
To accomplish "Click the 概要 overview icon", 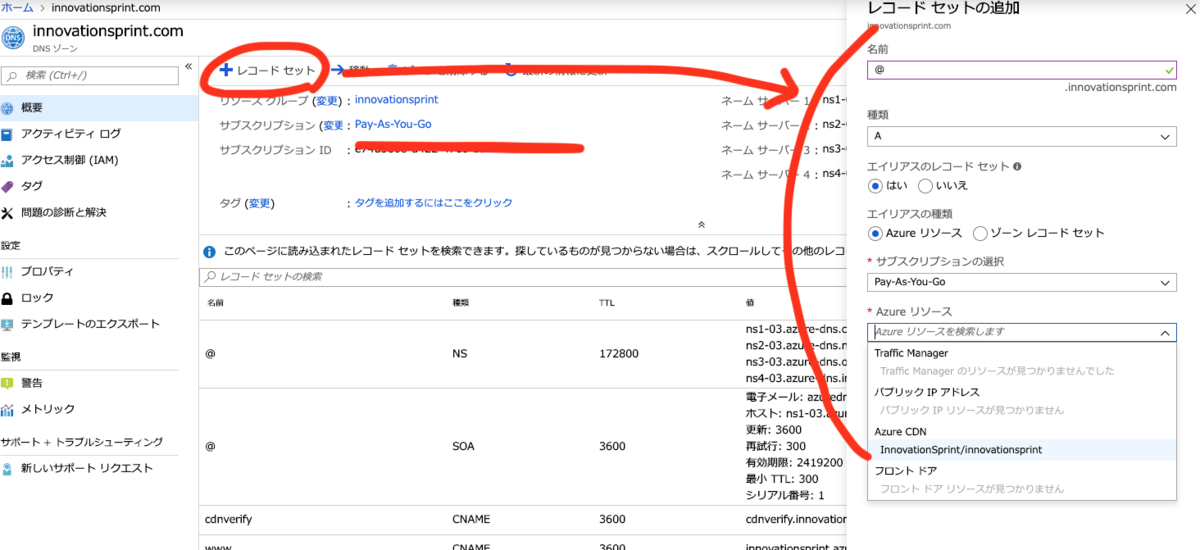I will coord(8,108).
